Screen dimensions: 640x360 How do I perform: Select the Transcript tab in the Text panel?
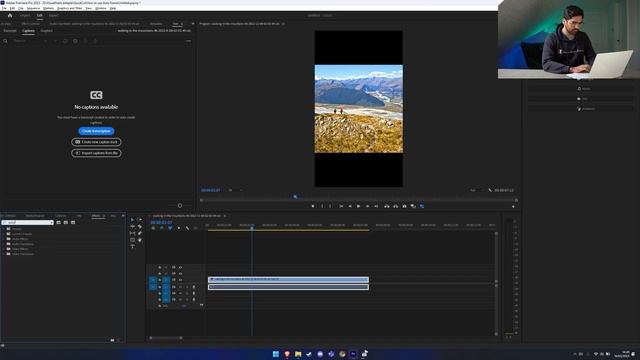(10, 31)
